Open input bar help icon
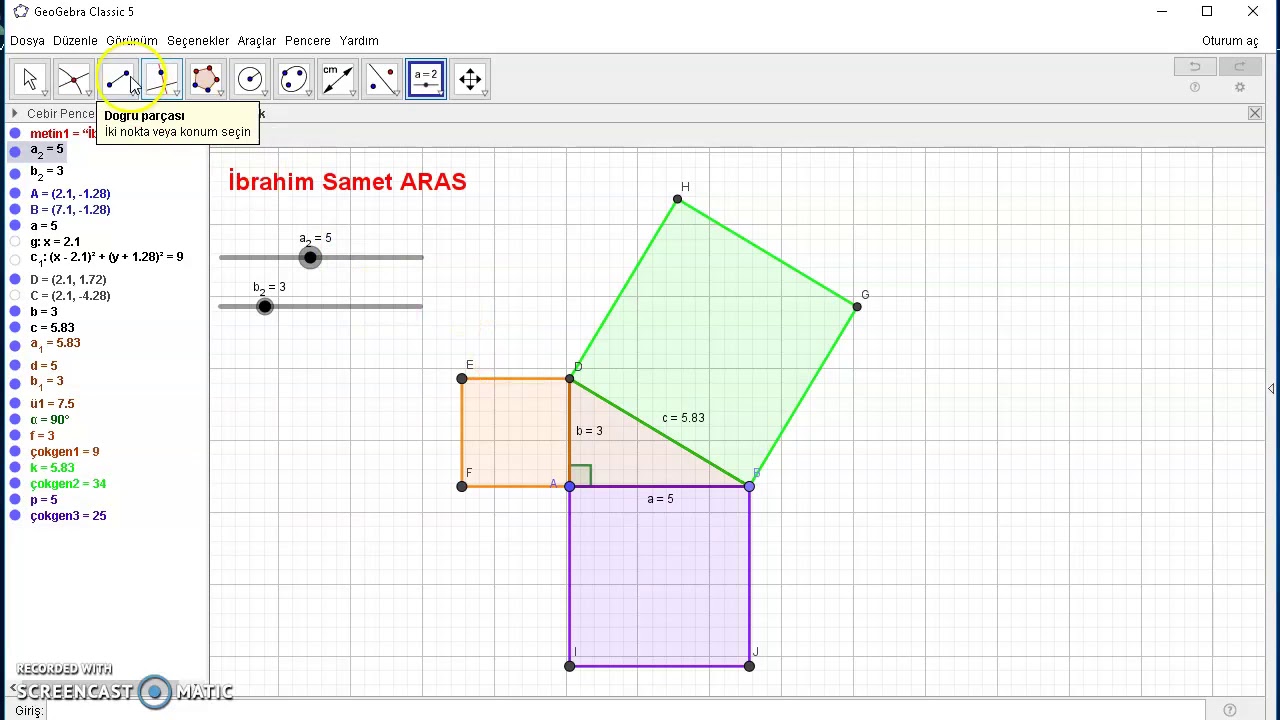 pyautogui.click(x=1230, y=711)
